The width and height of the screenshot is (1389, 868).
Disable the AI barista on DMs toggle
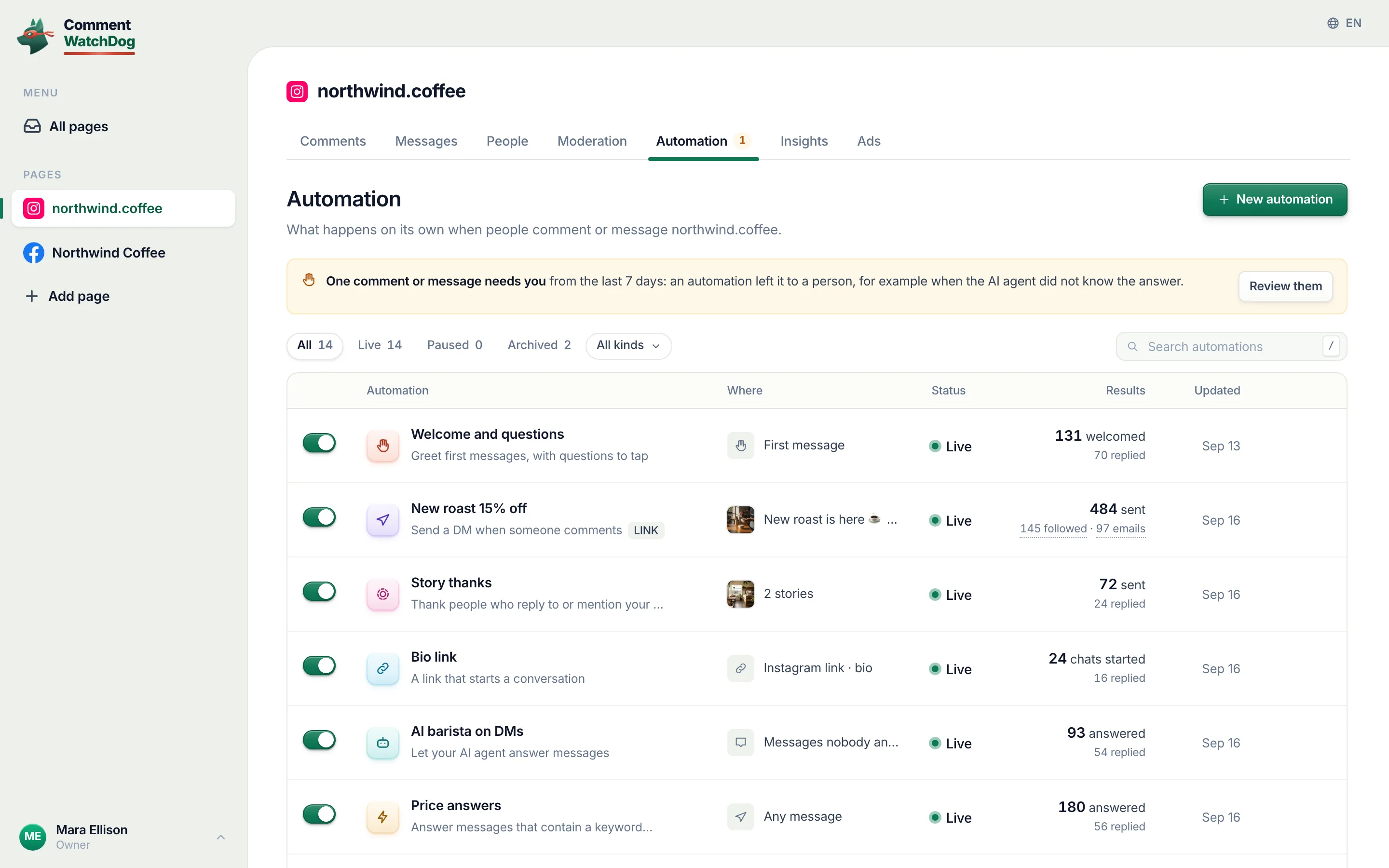coord(319,740)
